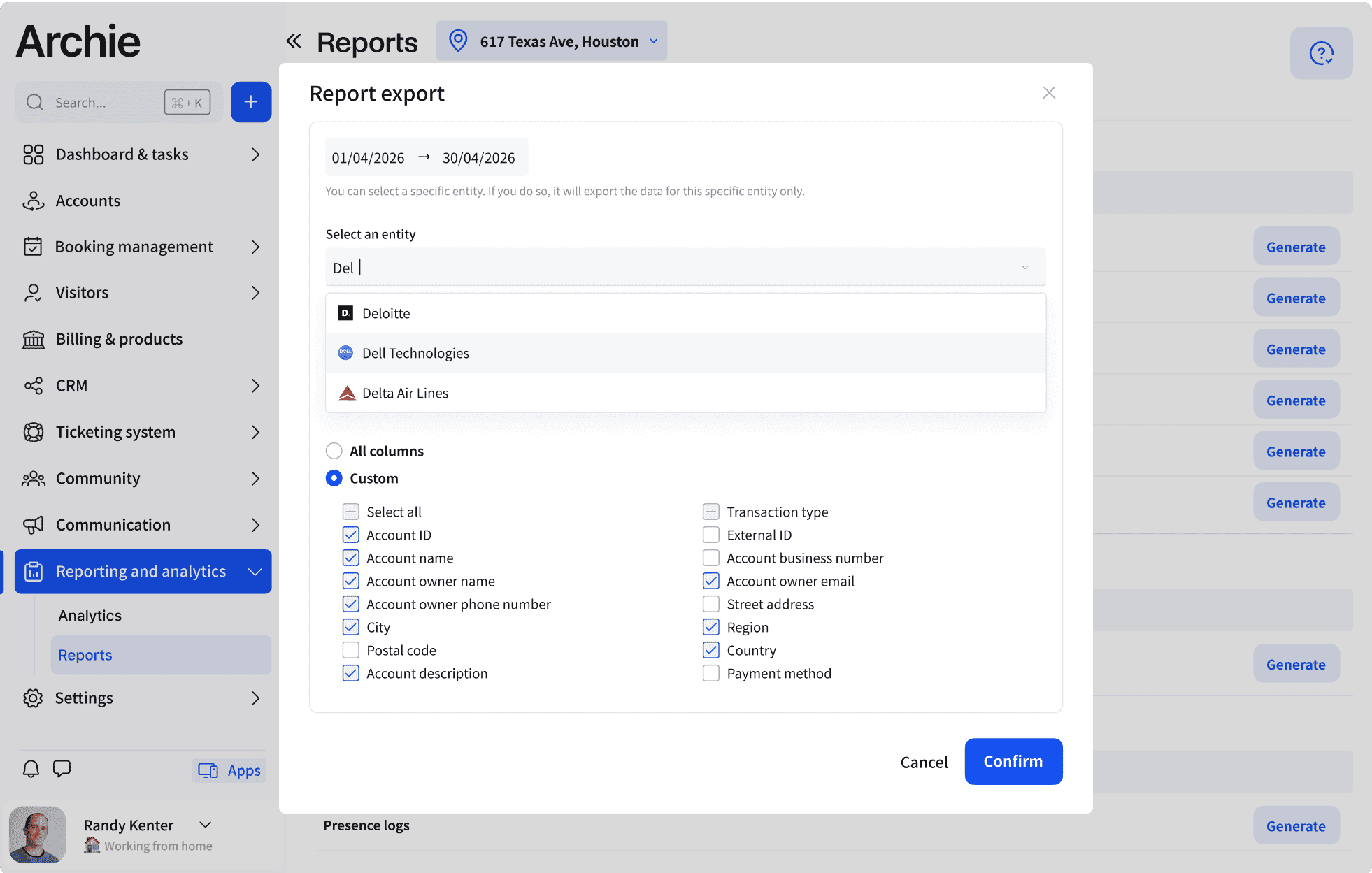Open notifications via the bell icon
This screenshot has height=873, width=1372.
[30, 769]
